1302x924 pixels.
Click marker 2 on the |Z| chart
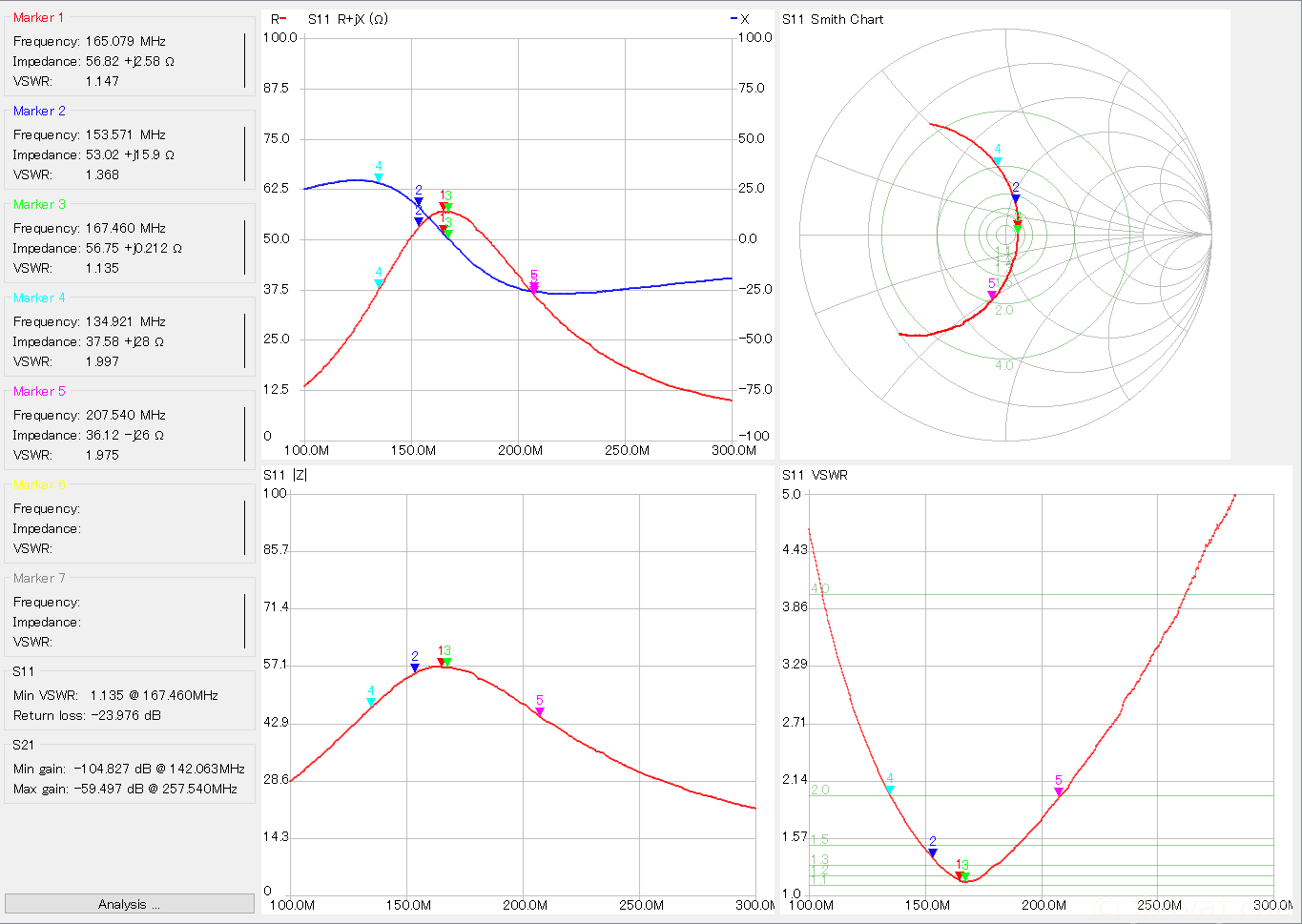[415, 667]
